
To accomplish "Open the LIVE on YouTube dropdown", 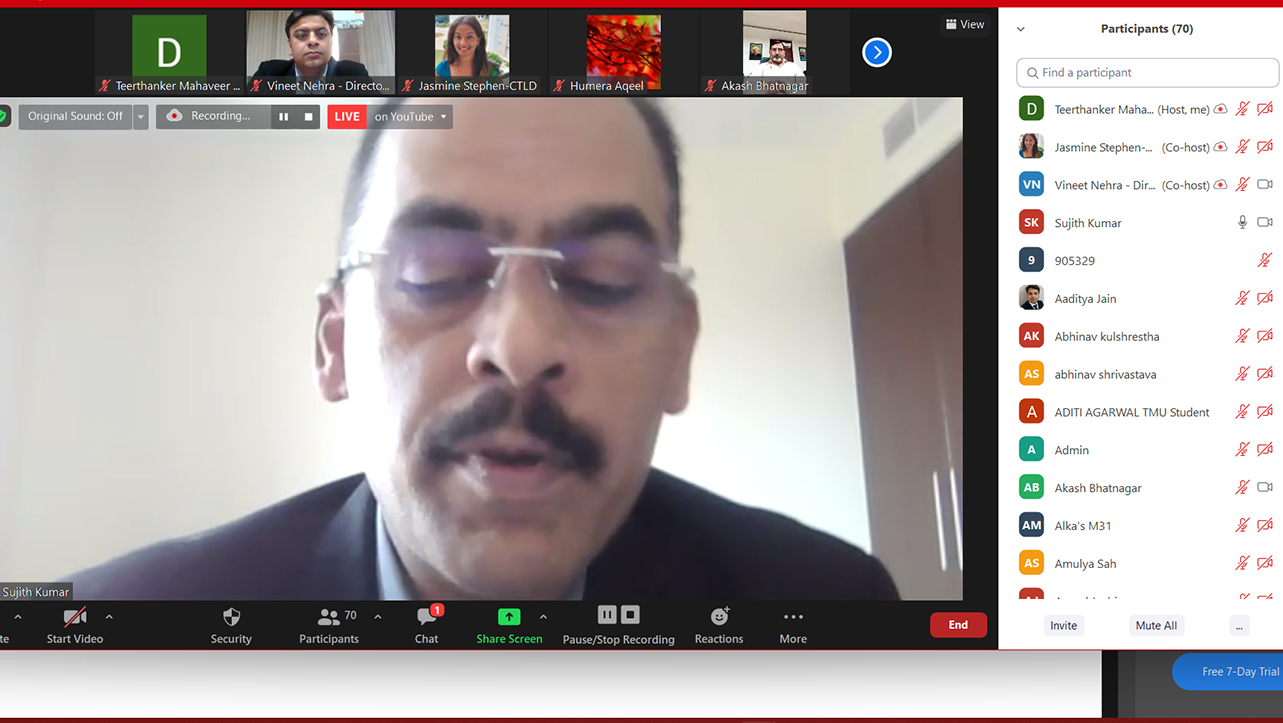I will (443, 117).
